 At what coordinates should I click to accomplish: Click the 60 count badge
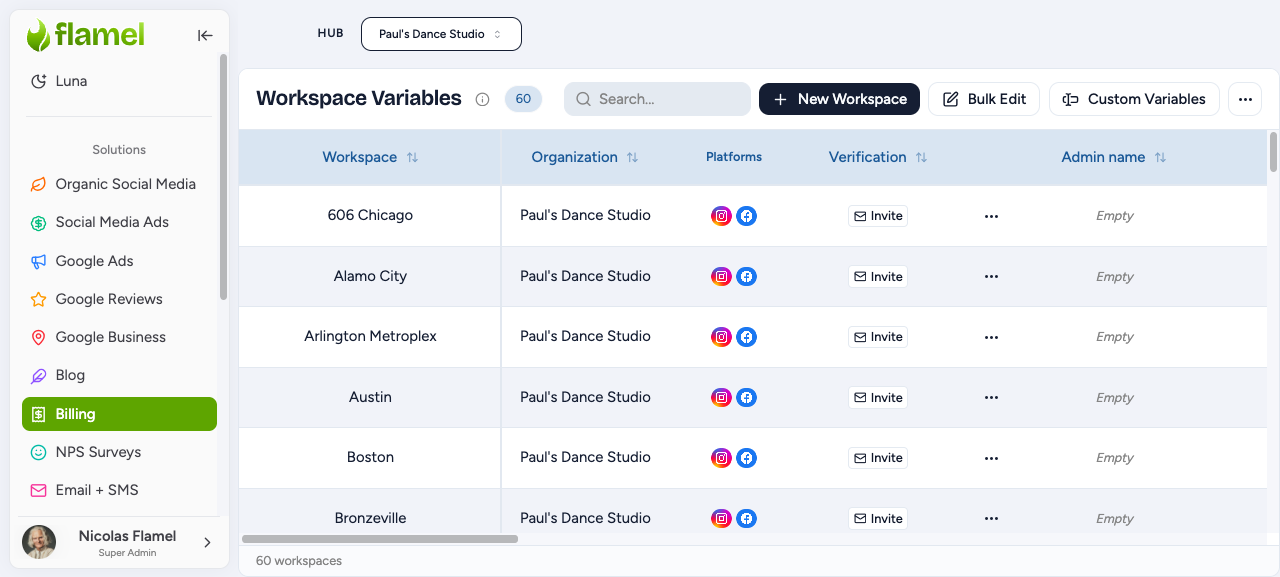click(523, 99)
